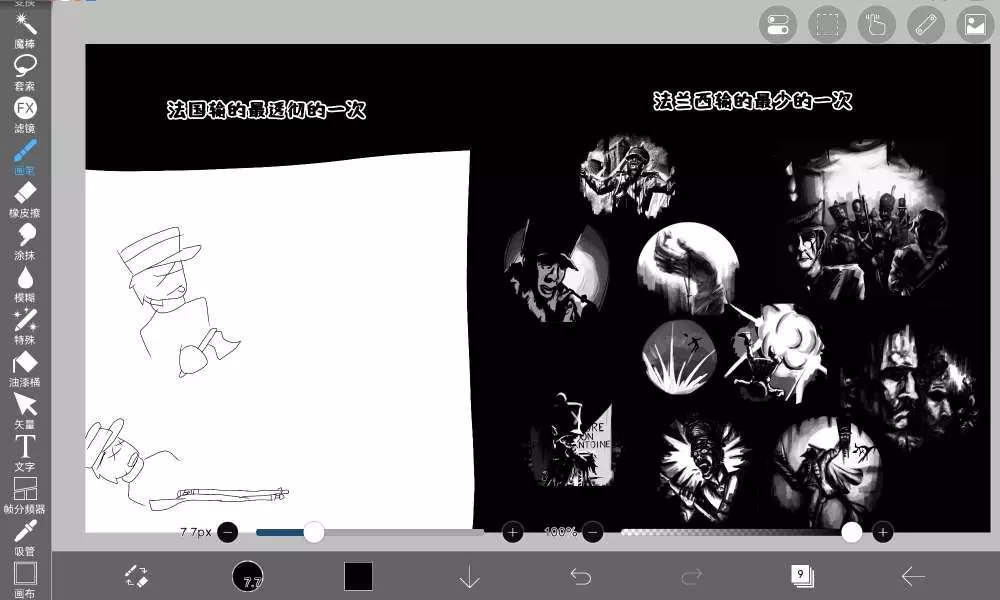Tap the back arrow at bottom right

click(x=913, y=576)
